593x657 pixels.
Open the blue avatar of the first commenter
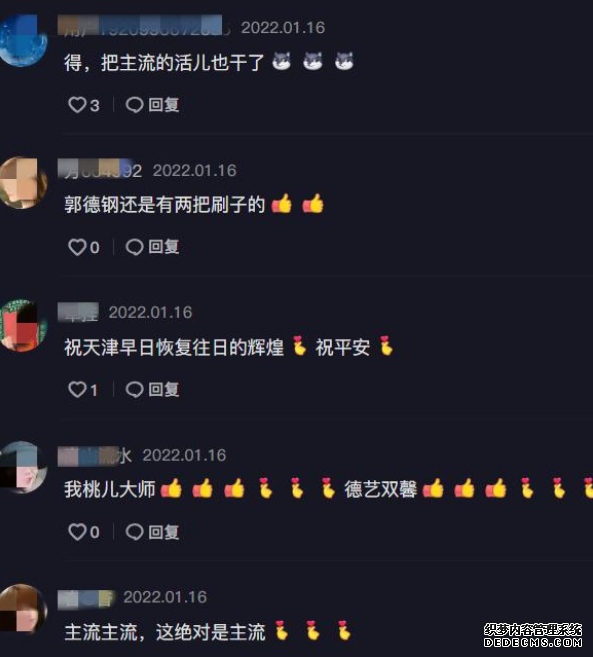pos(23,41)
